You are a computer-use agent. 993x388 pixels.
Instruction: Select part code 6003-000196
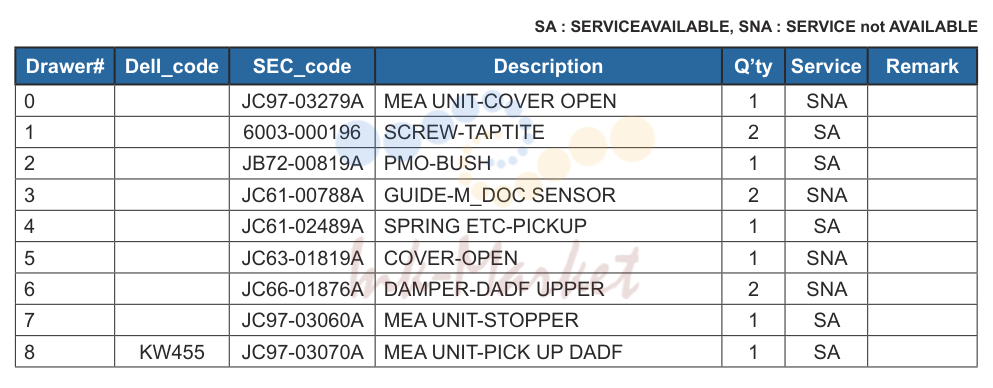(x=302, y=132)
